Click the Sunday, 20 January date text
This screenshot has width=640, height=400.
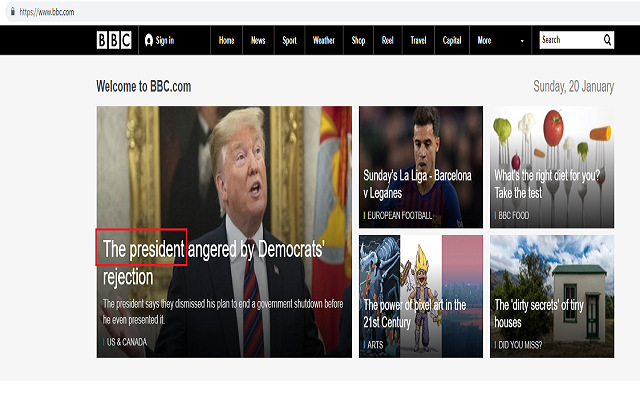click(573, 87)
